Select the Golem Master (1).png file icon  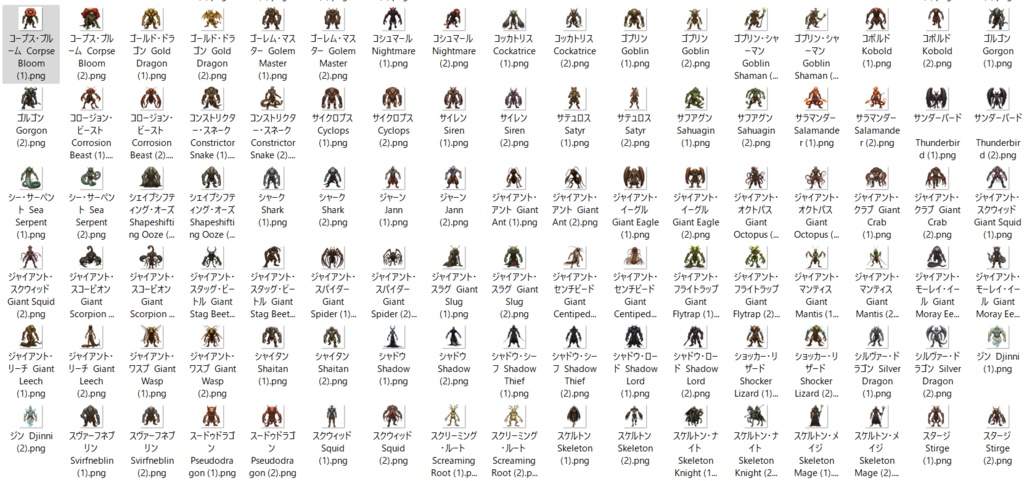click(272, 18)
